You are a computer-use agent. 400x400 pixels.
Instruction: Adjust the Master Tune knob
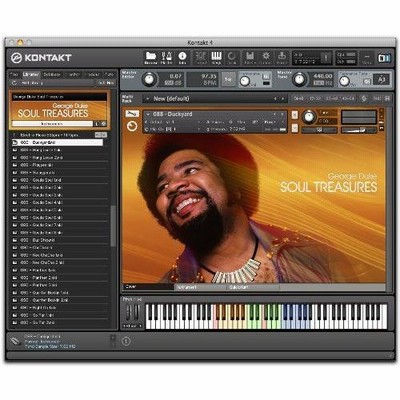click(300, 79)
